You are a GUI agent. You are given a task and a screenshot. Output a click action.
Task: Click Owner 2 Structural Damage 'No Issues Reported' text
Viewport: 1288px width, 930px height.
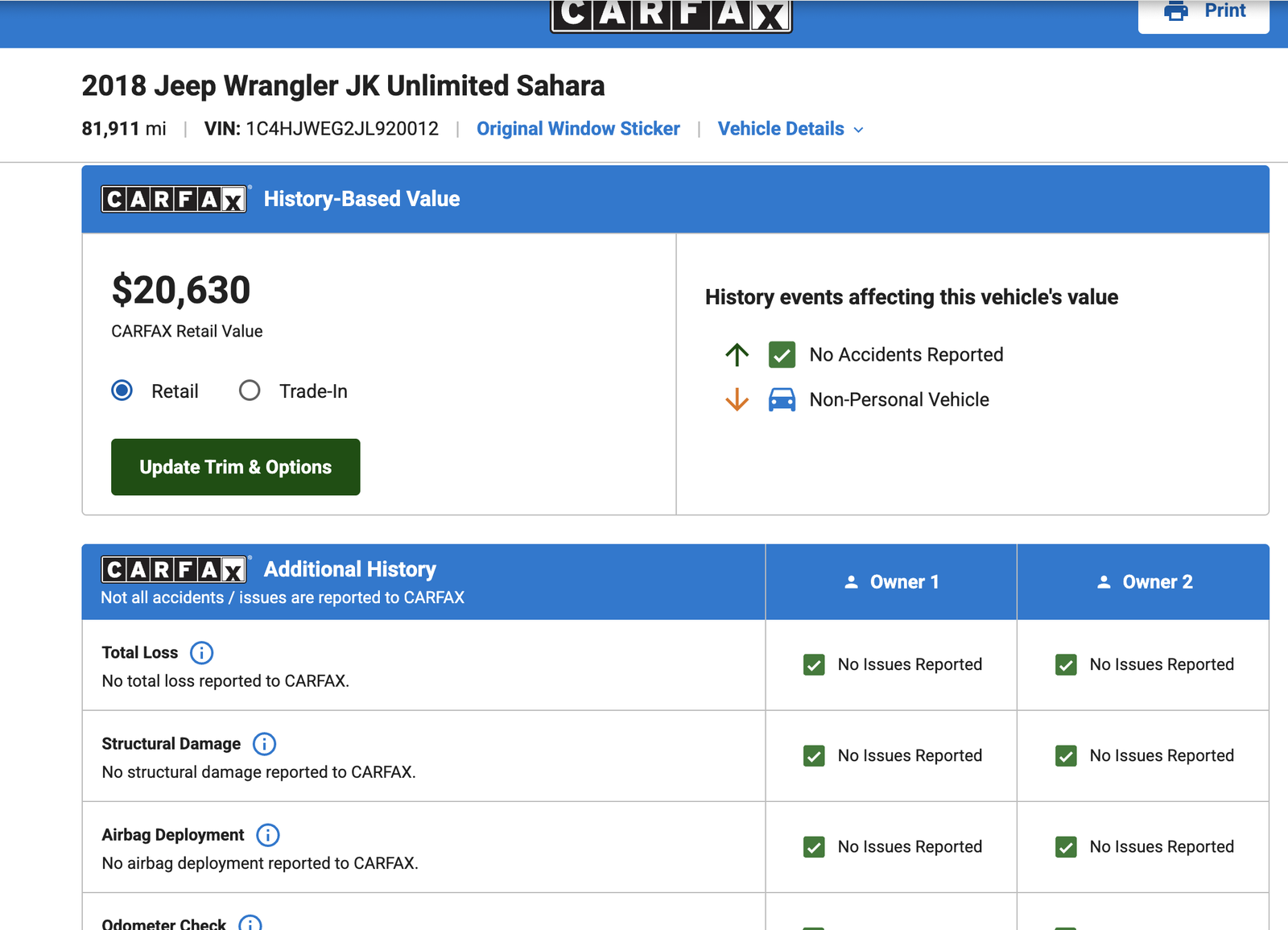coord(1162,755)
